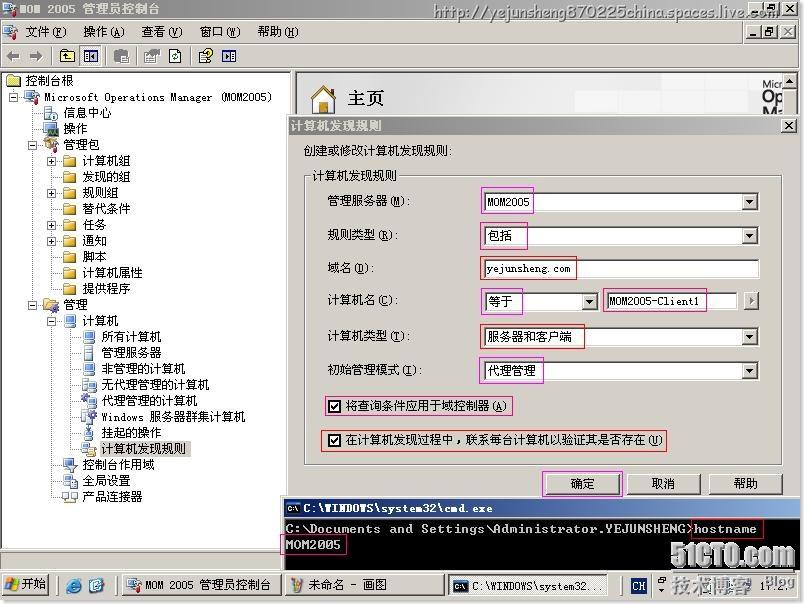Image resolution: width=804 pixels, height=604 pixels.
Task: Select 非管理的计算机 tree item
Action: click(x=143, y=369)
